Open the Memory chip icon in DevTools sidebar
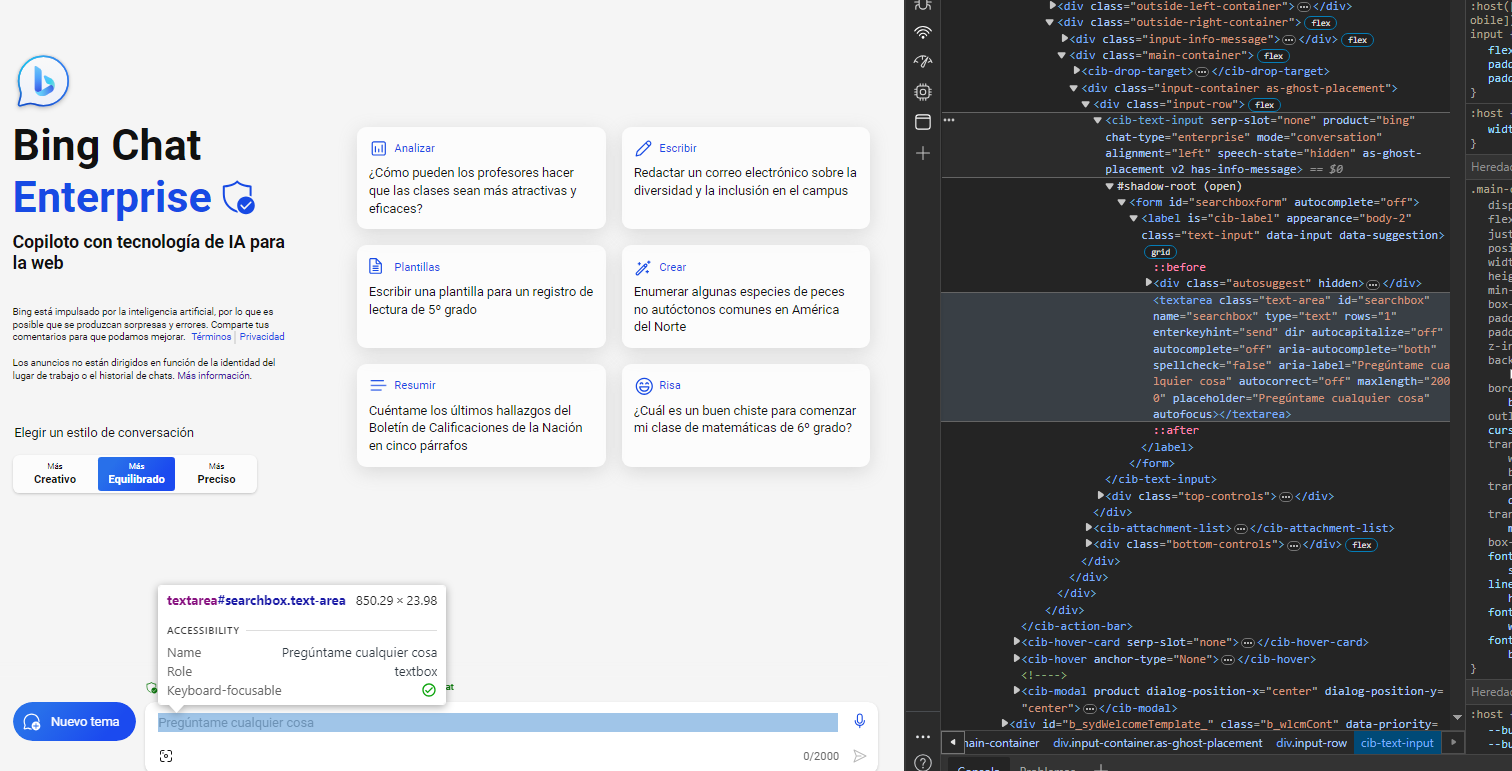This screenshot has width=1512, height=771. (x=923, y=92)
